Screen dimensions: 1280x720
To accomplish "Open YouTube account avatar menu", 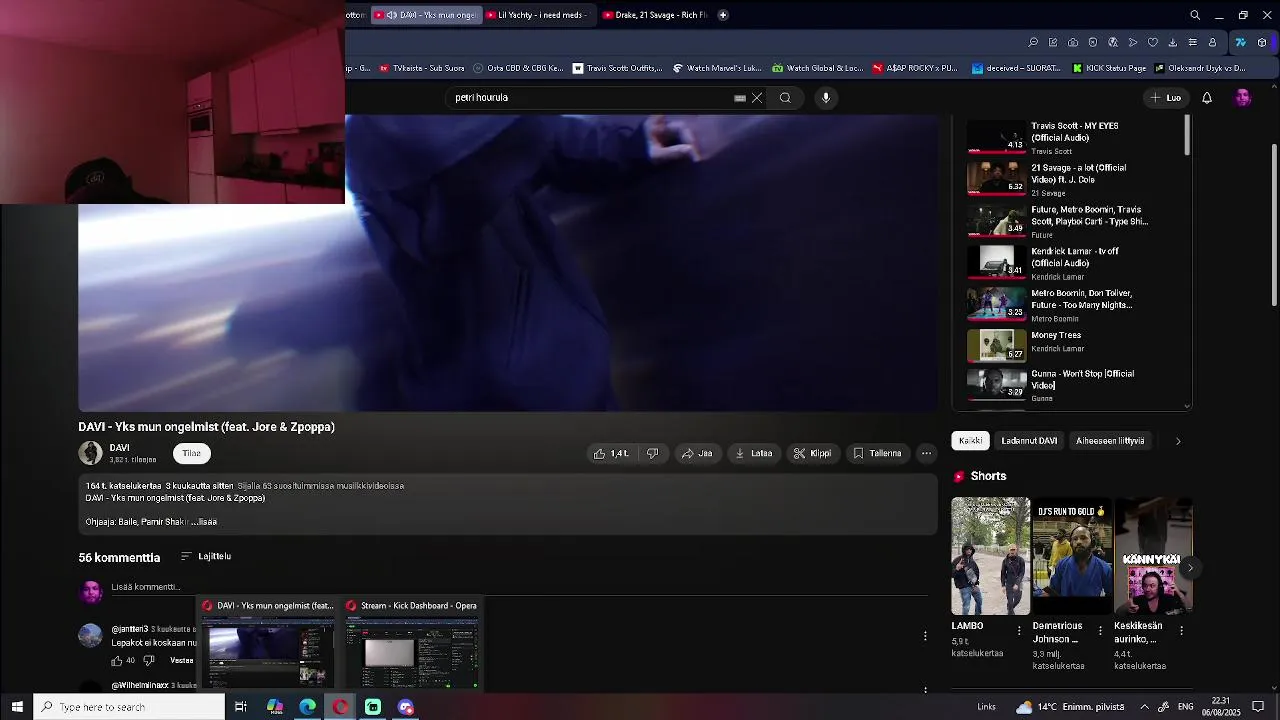I will pos(1243,98).
